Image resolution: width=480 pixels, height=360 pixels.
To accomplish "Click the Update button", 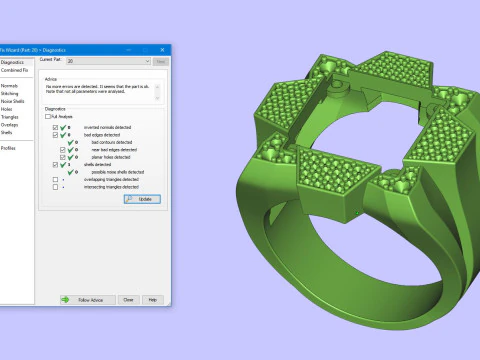I will pyautogui.click(x=142, y=199).
